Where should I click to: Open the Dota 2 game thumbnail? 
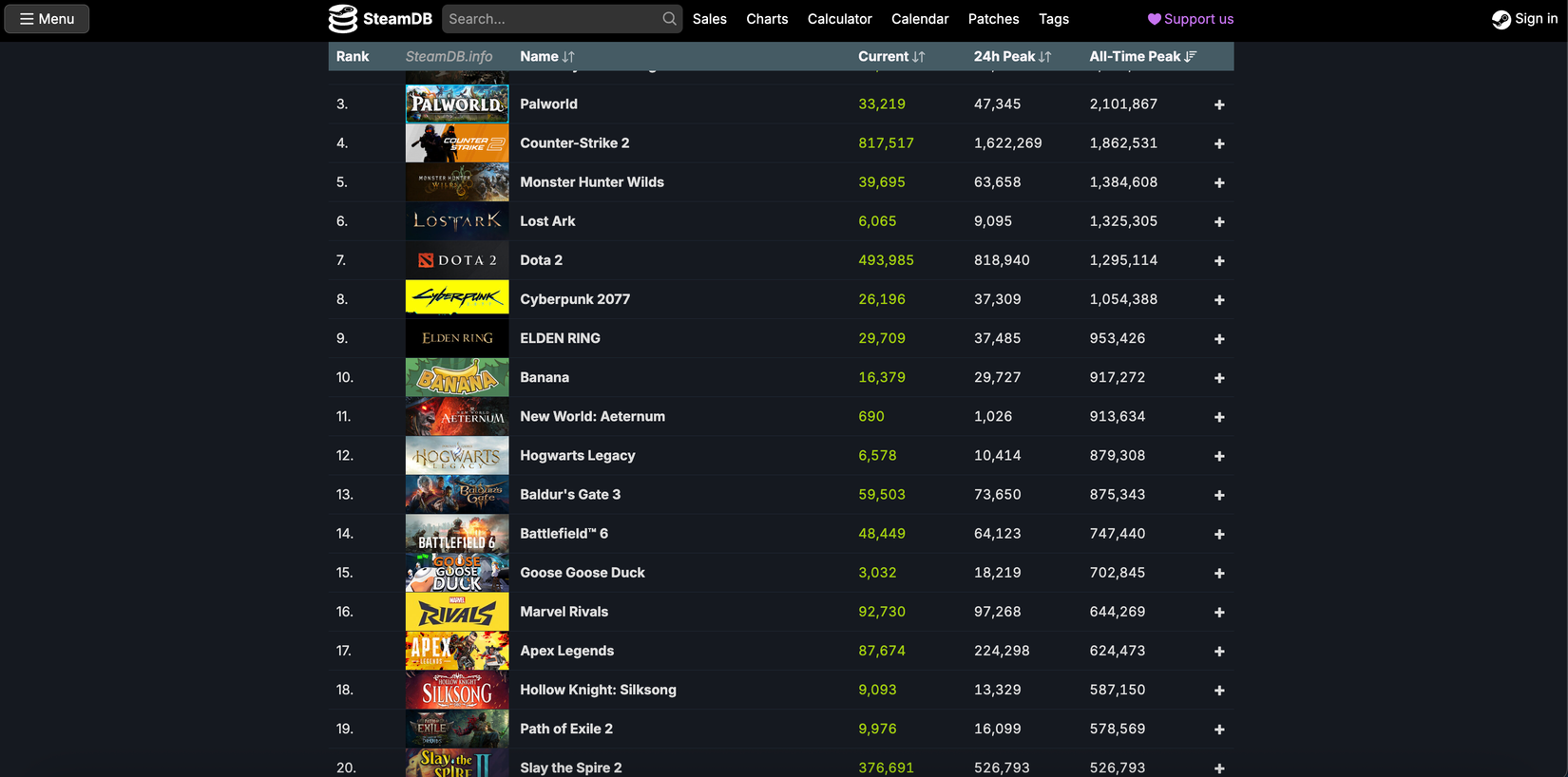tap(457, 259)
